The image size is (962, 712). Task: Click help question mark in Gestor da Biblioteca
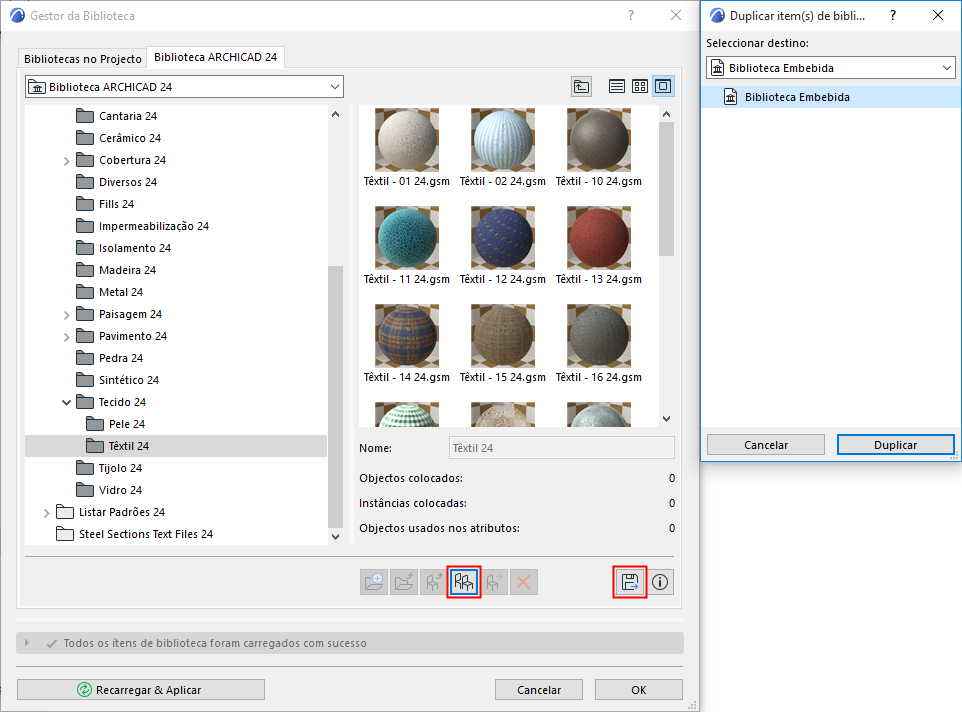631,15
